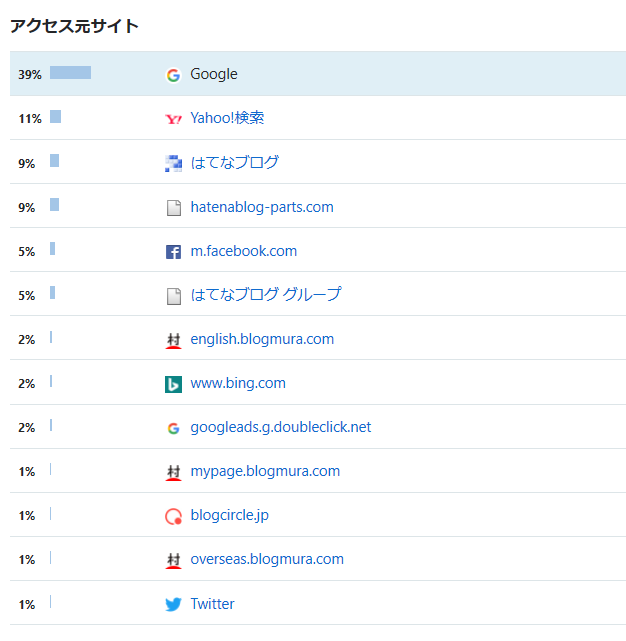Open the english.blogmura.com link

click(262, 339)
